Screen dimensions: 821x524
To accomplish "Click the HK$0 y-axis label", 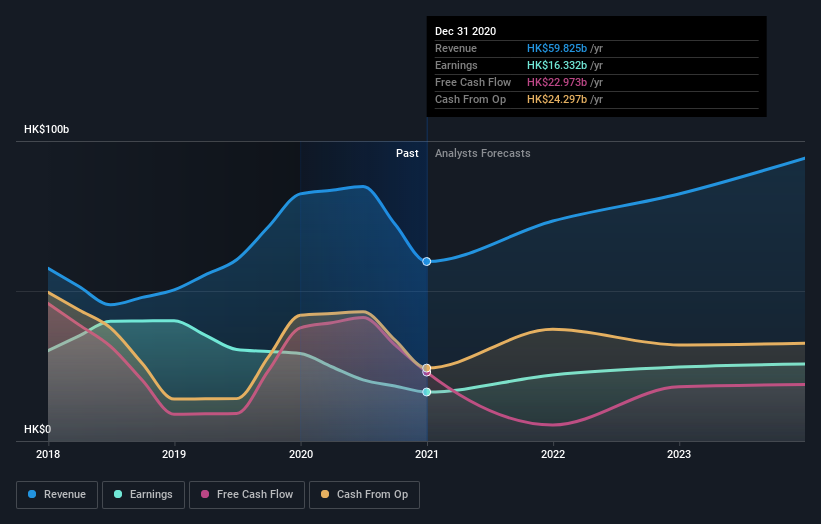I will click(x=38, y=429).
